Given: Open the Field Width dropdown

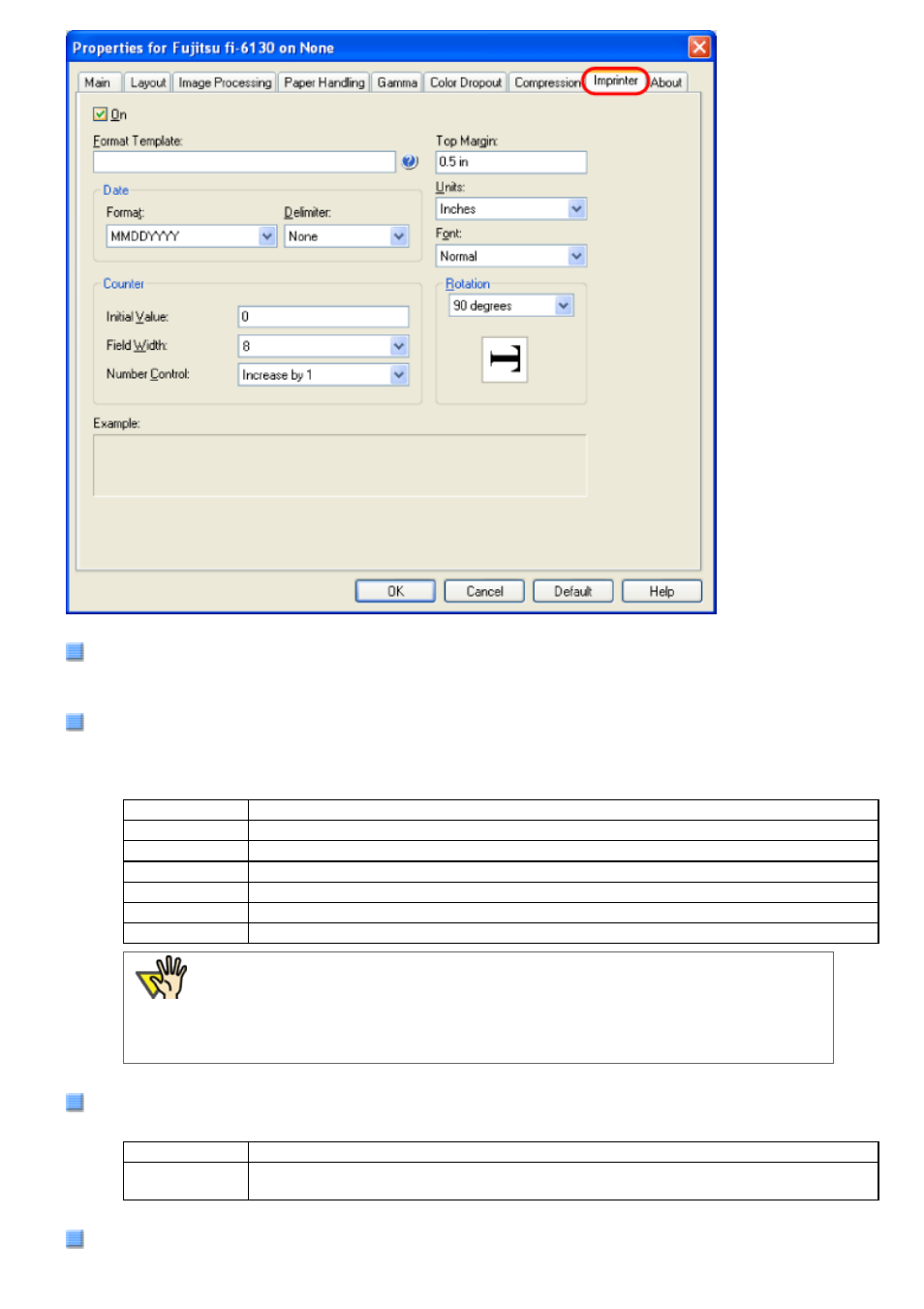Looking at the screenshot, I should click(323, 346).
